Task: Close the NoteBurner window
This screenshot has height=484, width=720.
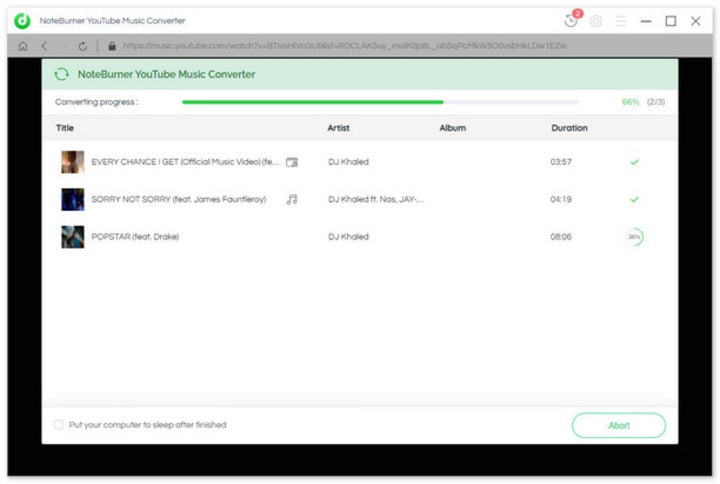Action: click(696, 21)
